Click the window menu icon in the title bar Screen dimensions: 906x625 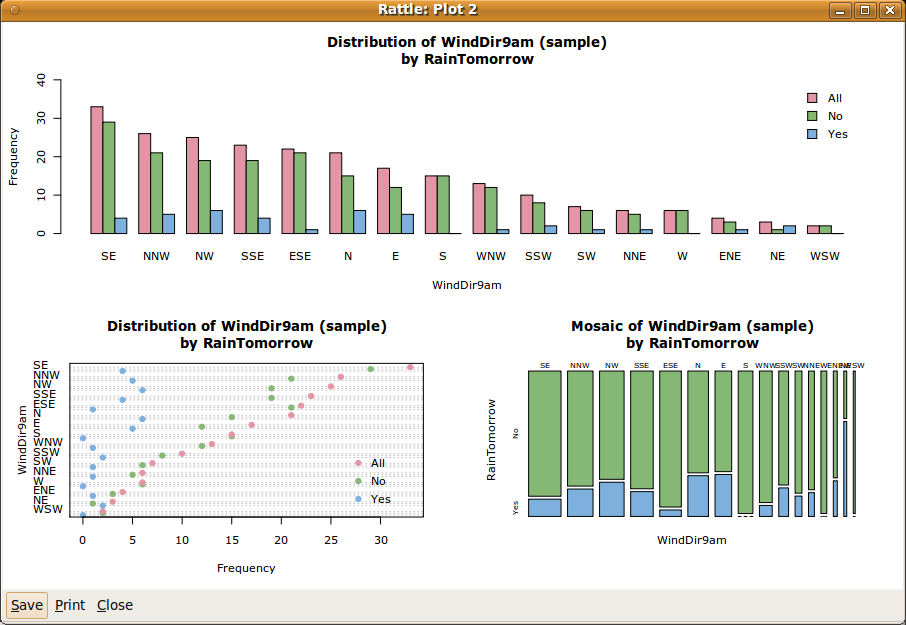(16, 9)
